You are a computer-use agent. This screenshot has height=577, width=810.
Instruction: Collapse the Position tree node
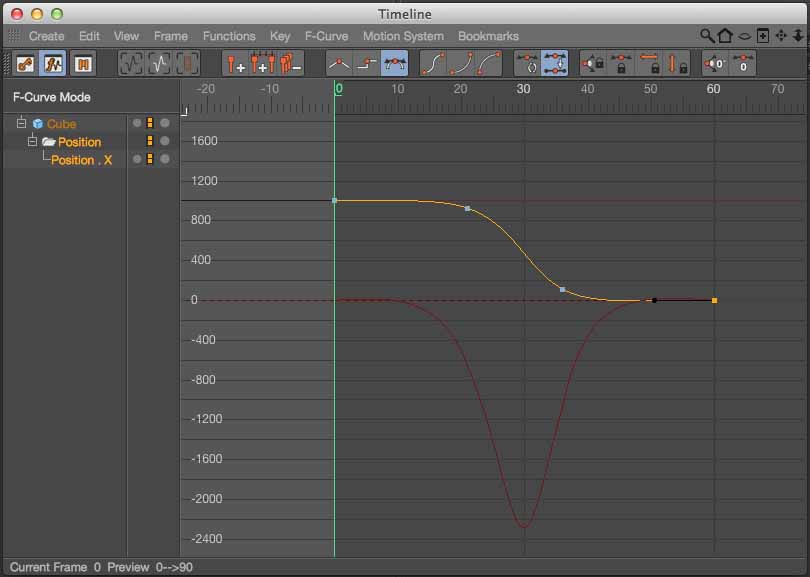point(32,141)
